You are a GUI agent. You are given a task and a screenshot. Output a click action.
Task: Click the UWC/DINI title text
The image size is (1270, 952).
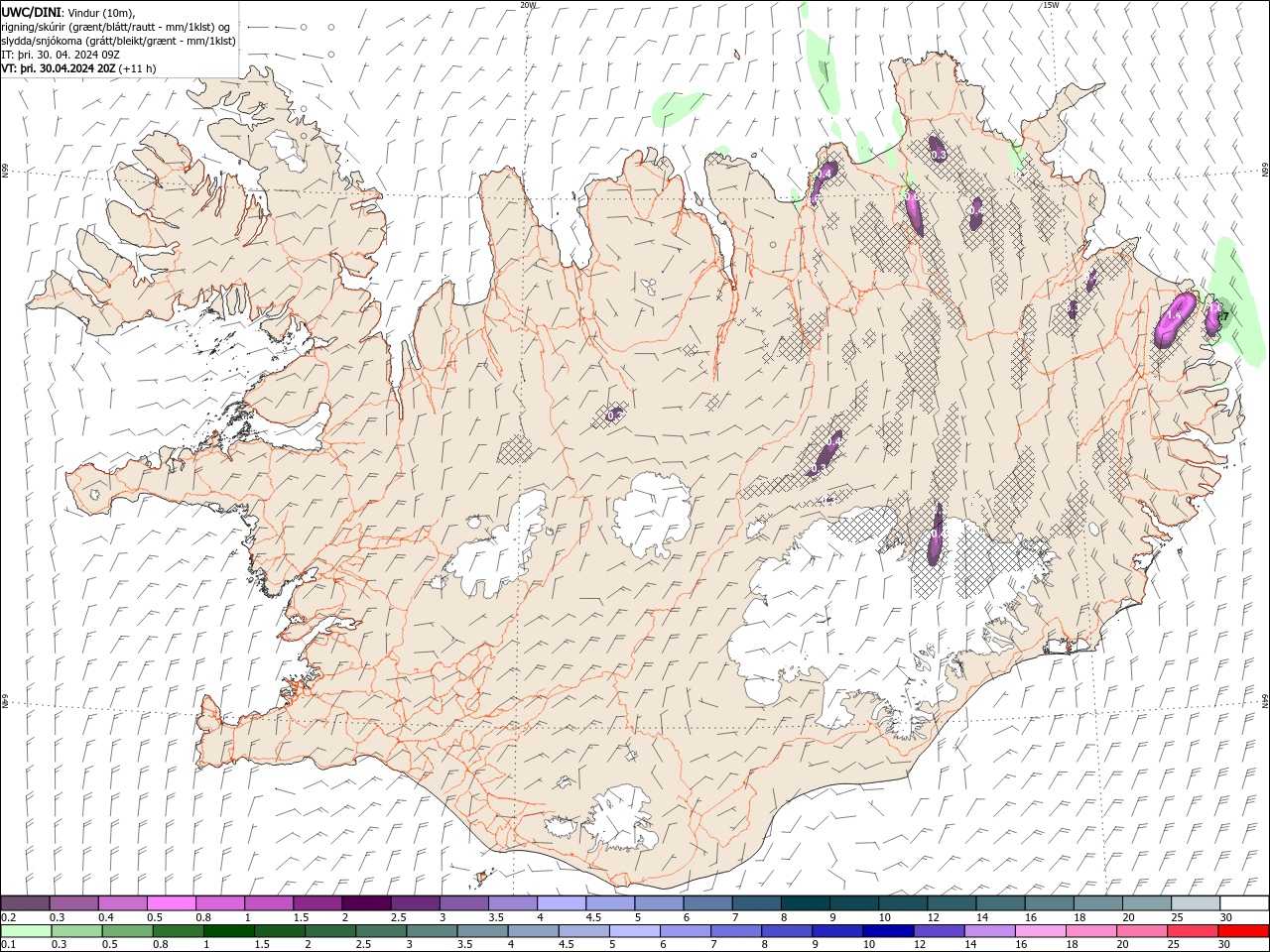(x=30, y=11)
